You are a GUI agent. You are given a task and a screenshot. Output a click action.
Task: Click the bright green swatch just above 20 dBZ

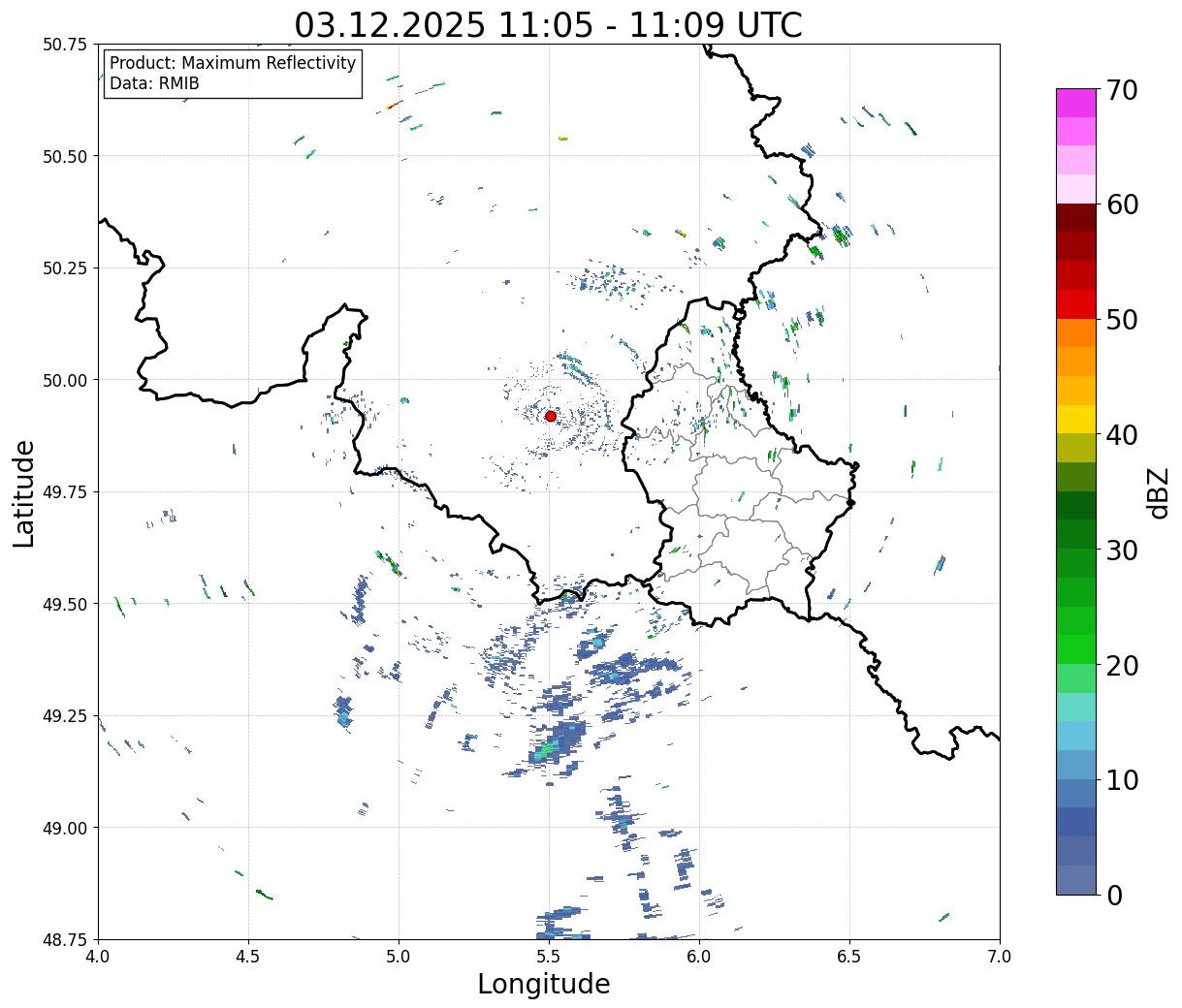point(1076,649)
